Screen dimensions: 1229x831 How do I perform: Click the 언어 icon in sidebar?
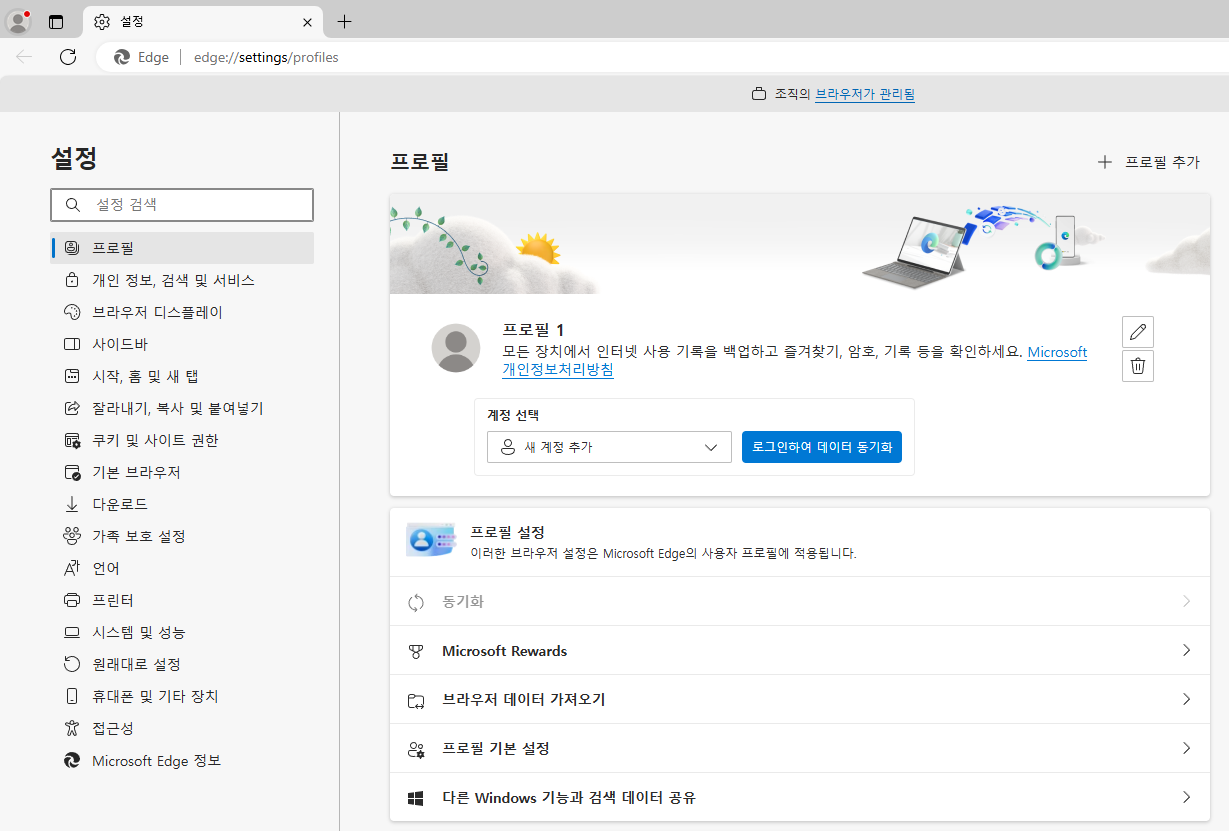[72, 568]
